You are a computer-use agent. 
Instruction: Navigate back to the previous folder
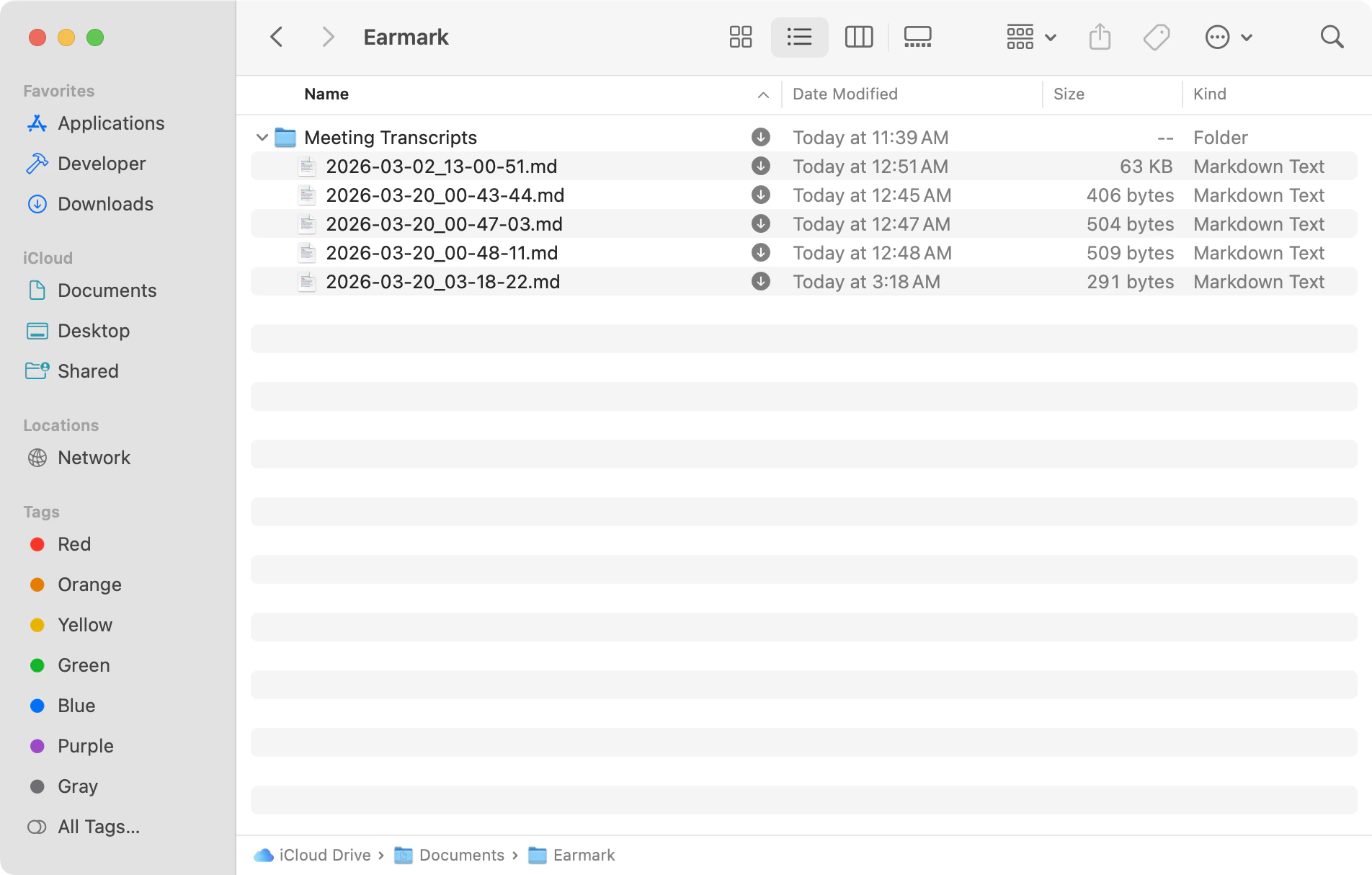click(276, 36)
